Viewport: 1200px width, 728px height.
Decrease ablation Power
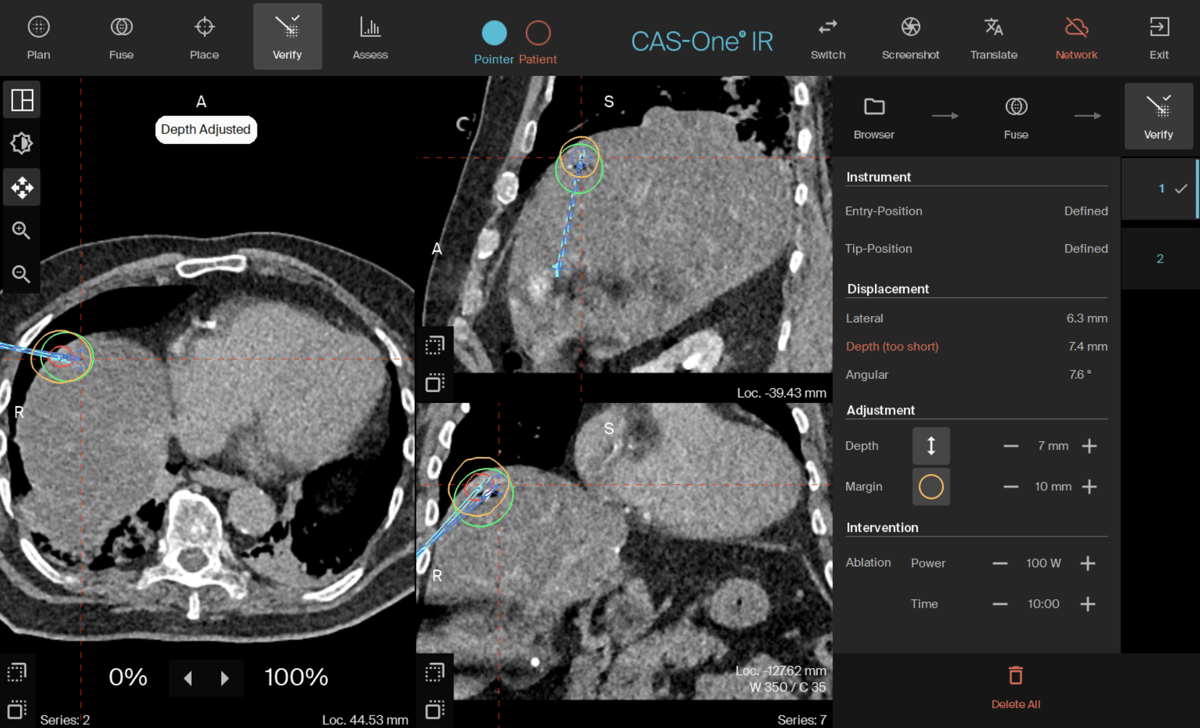[1000, 564]
